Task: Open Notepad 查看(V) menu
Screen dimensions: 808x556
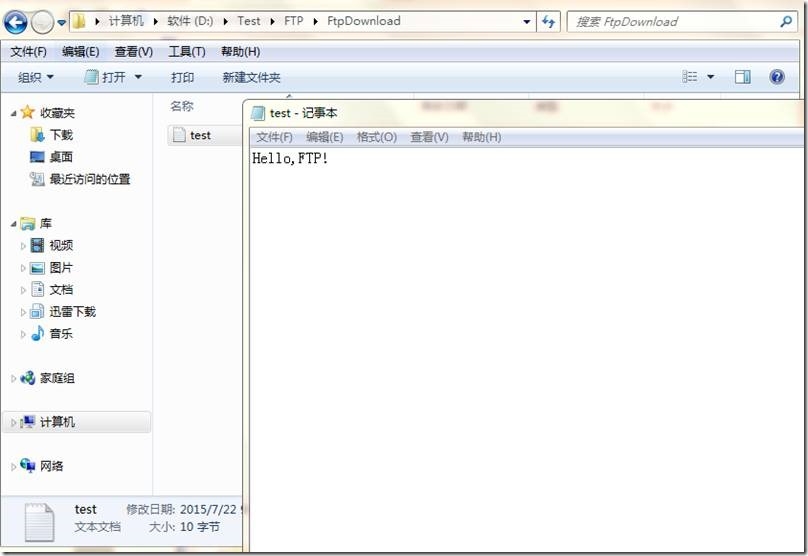Action: [x=429, y=137]
